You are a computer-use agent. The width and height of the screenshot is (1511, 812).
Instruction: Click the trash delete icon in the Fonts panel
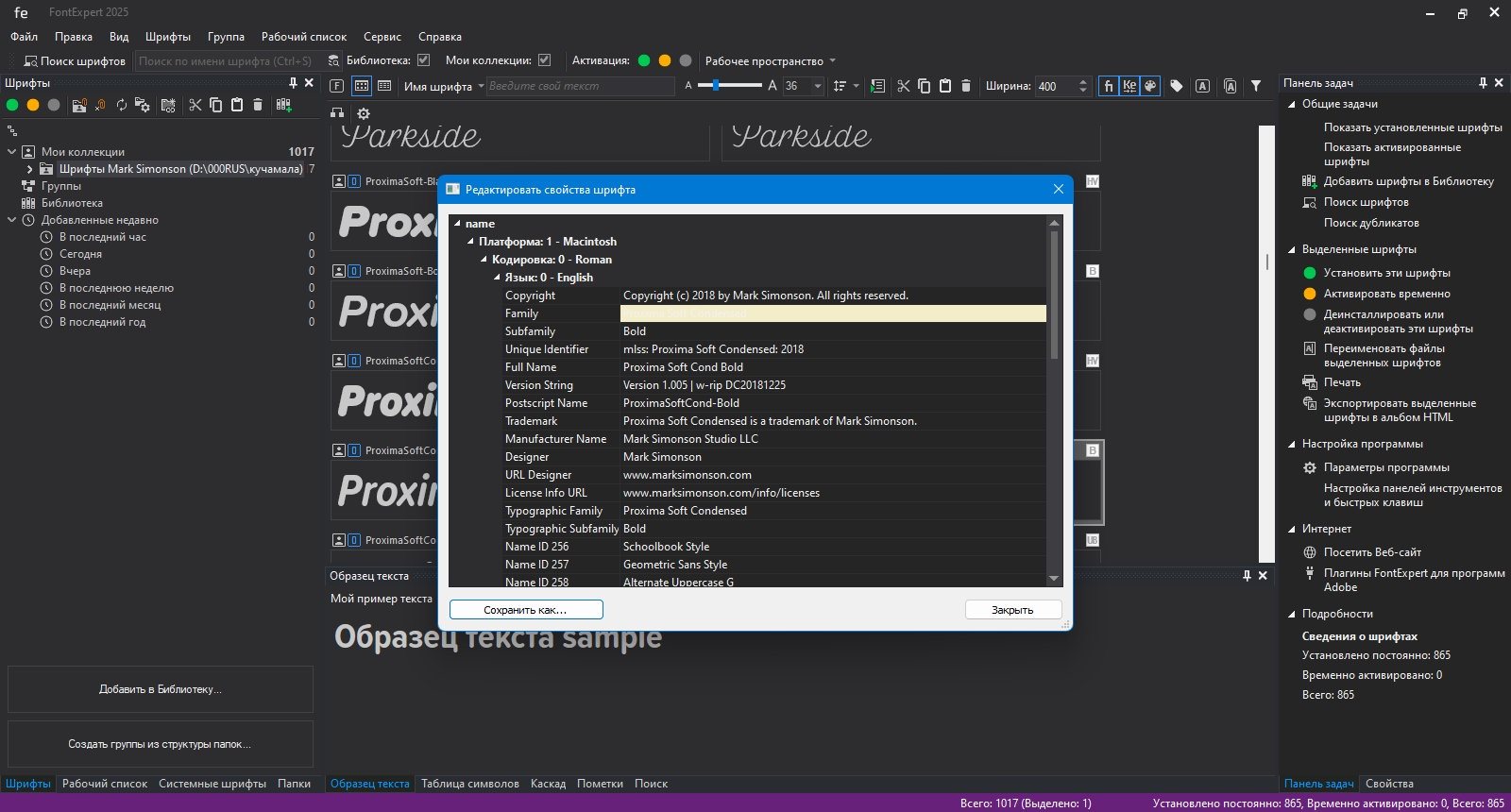(x=258, y=105)
